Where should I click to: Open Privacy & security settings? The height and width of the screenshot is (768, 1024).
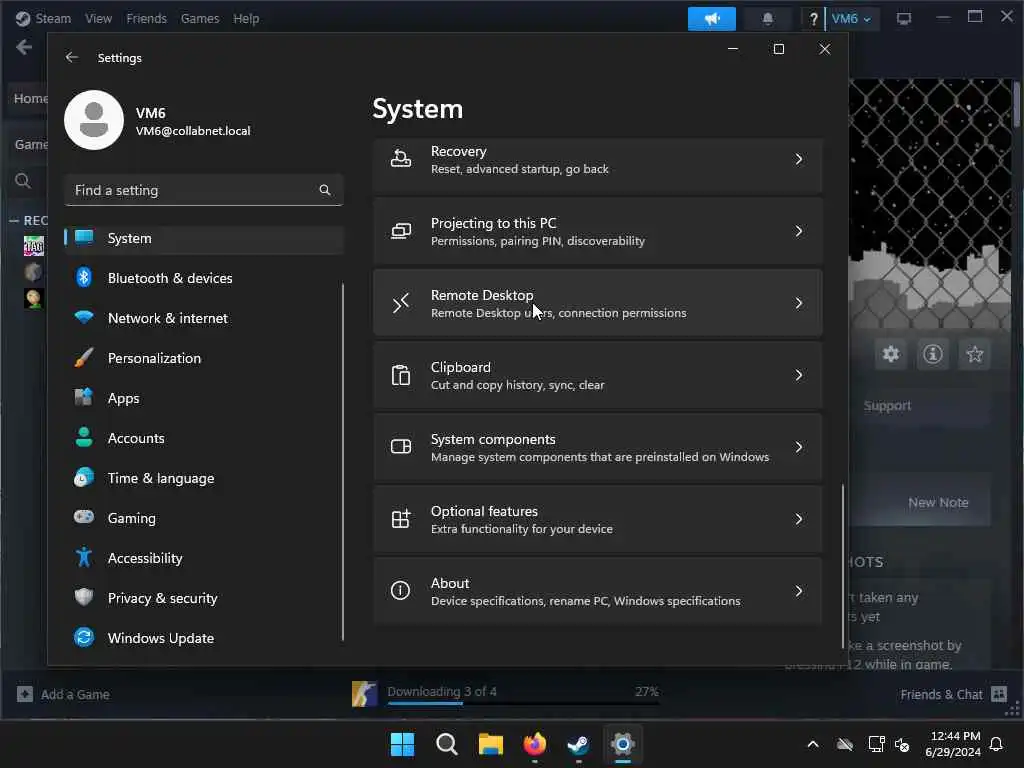[x=204, y=598]
